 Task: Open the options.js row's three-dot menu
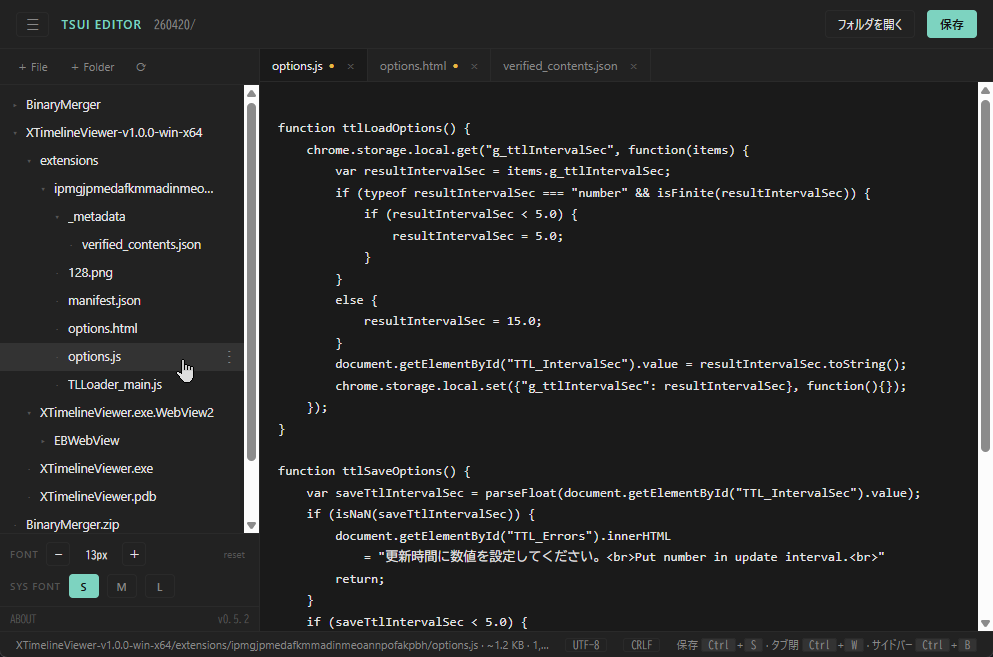pyautogui.click(x=229, y=357)
